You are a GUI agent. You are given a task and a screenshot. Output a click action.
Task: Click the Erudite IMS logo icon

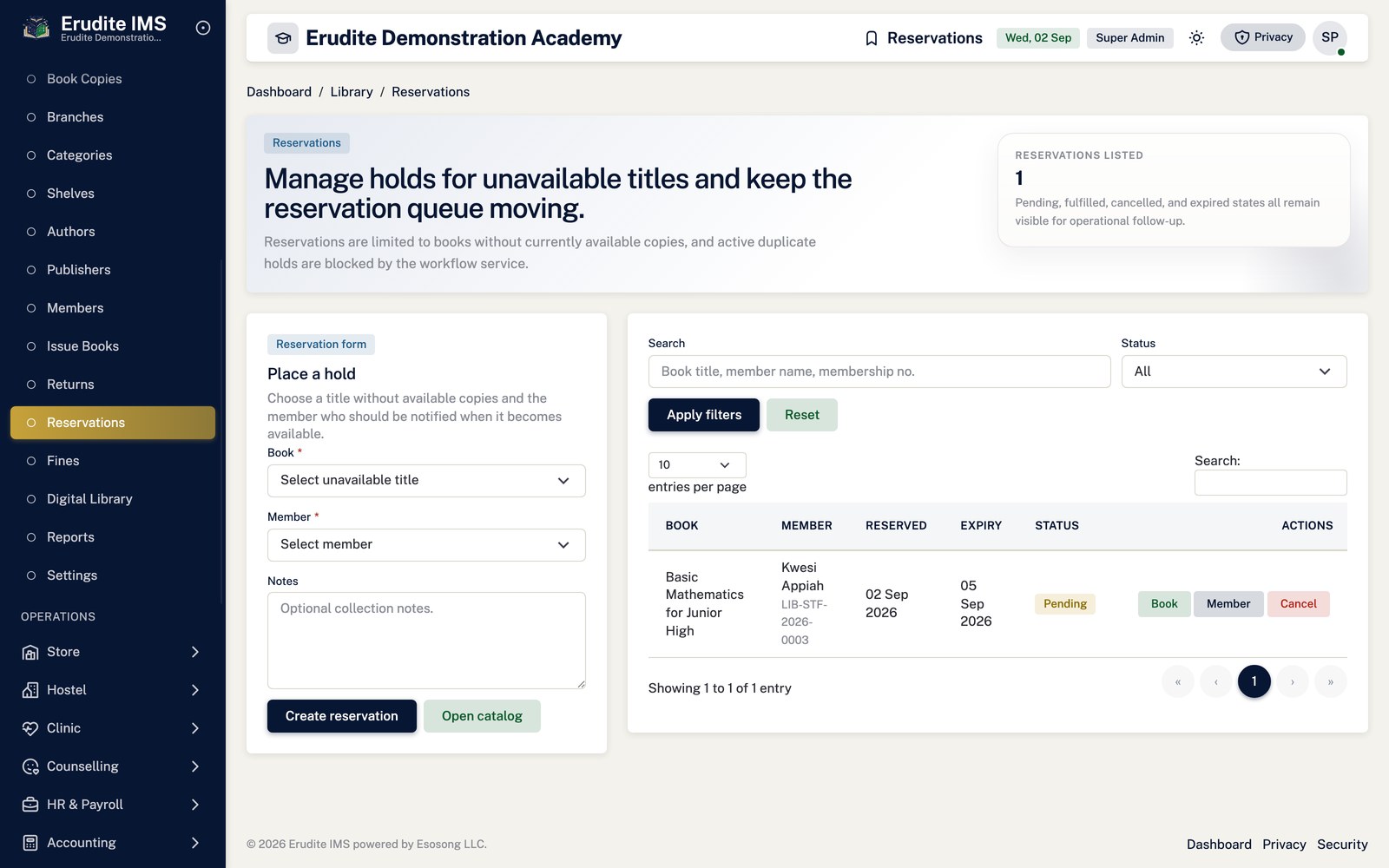(x=36, y=29)
